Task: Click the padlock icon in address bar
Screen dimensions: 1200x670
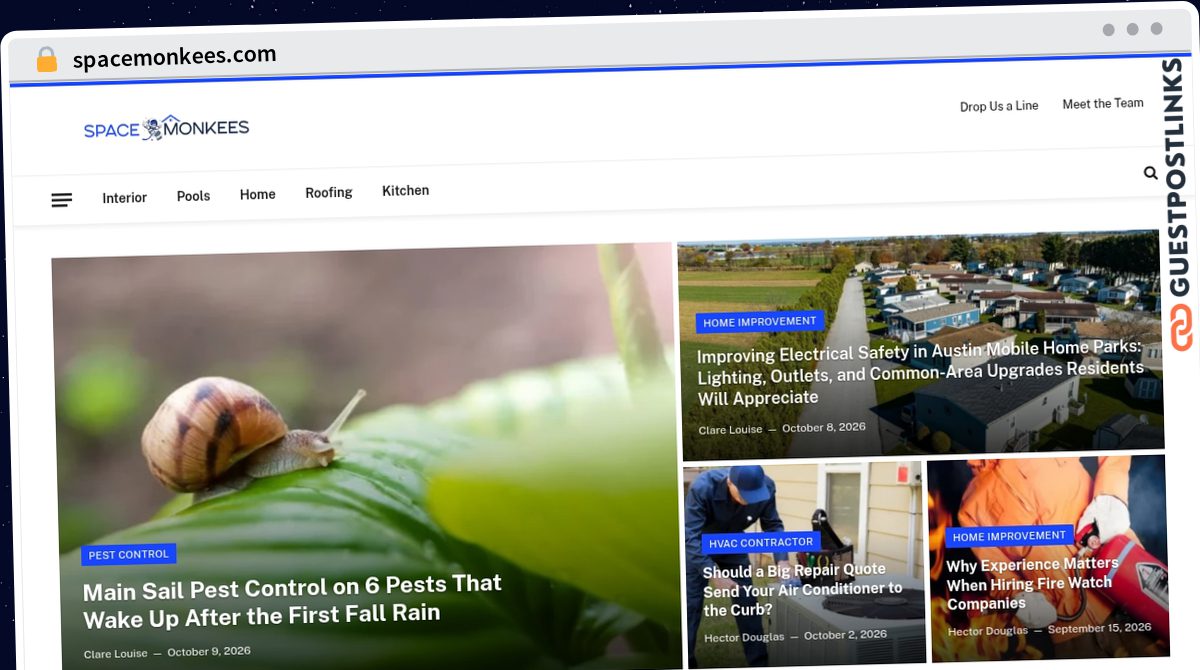Action: (x=46, y=59)
